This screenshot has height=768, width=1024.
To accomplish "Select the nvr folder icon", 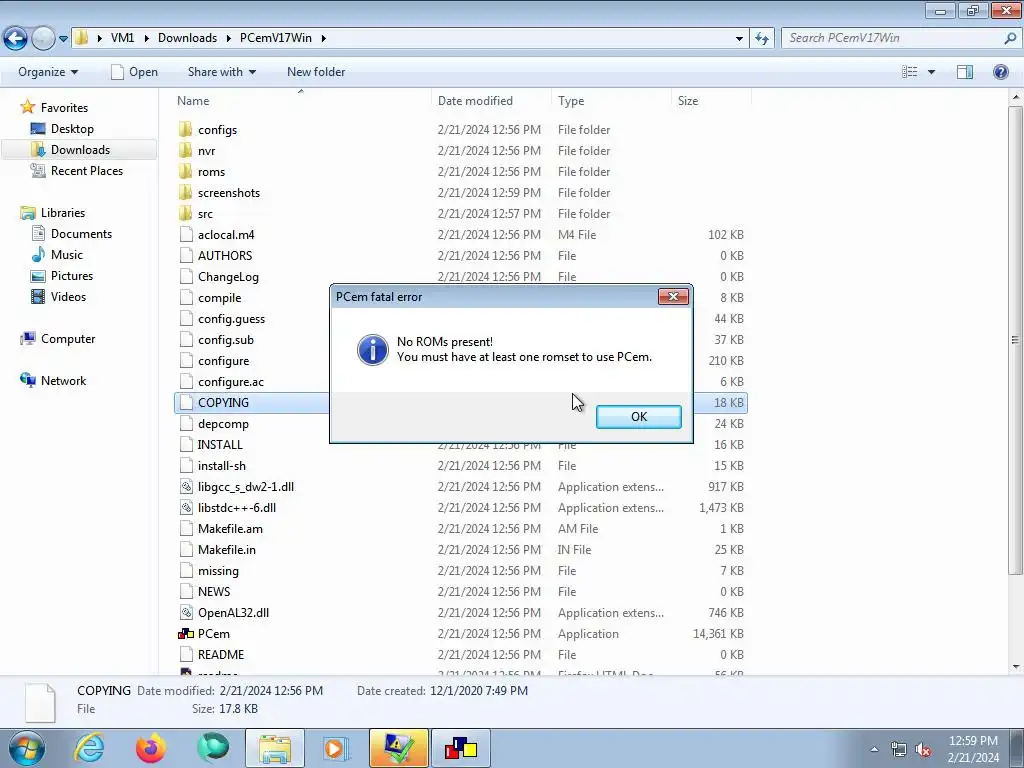I will click(x=186, y=150).
